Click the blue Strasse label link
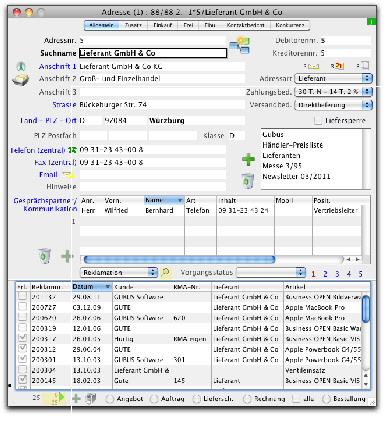 click(64, 105)
